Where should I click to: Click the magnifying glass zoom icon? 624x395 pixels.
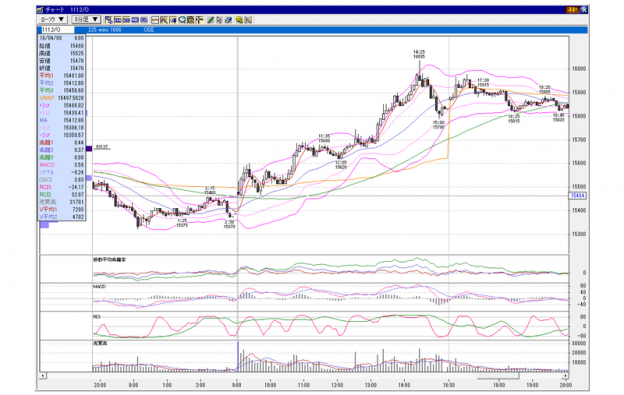[x=182, y=19]
